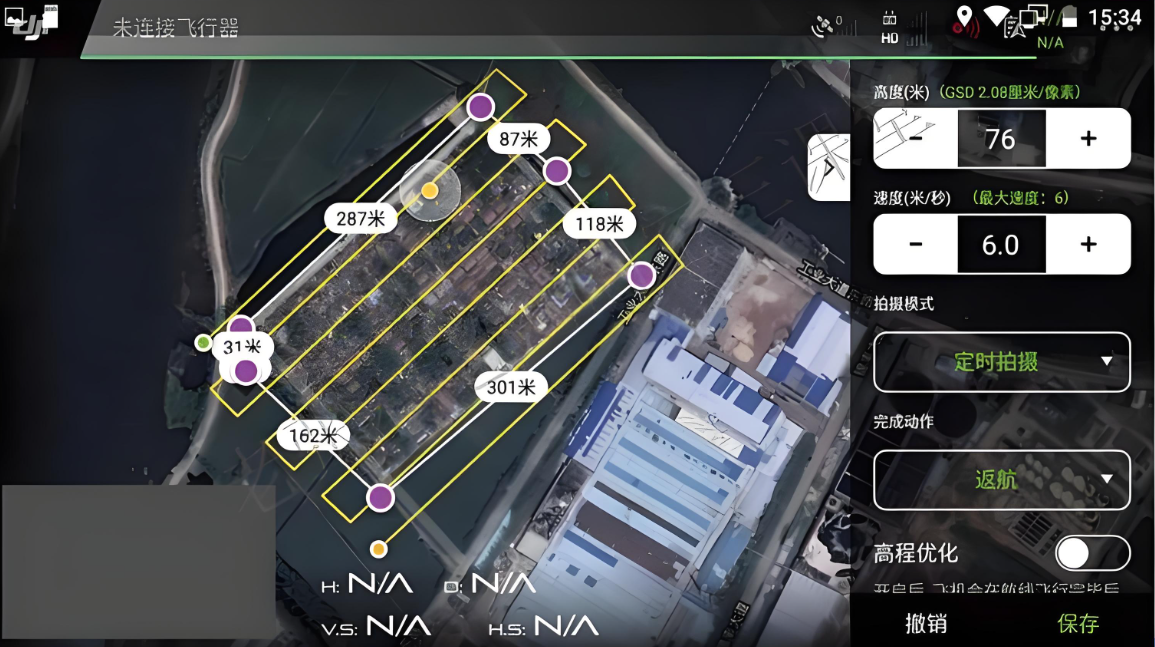Open the 定时拍摄 shooting mode dropdown
The image size is (1155, 647).
1002,362
